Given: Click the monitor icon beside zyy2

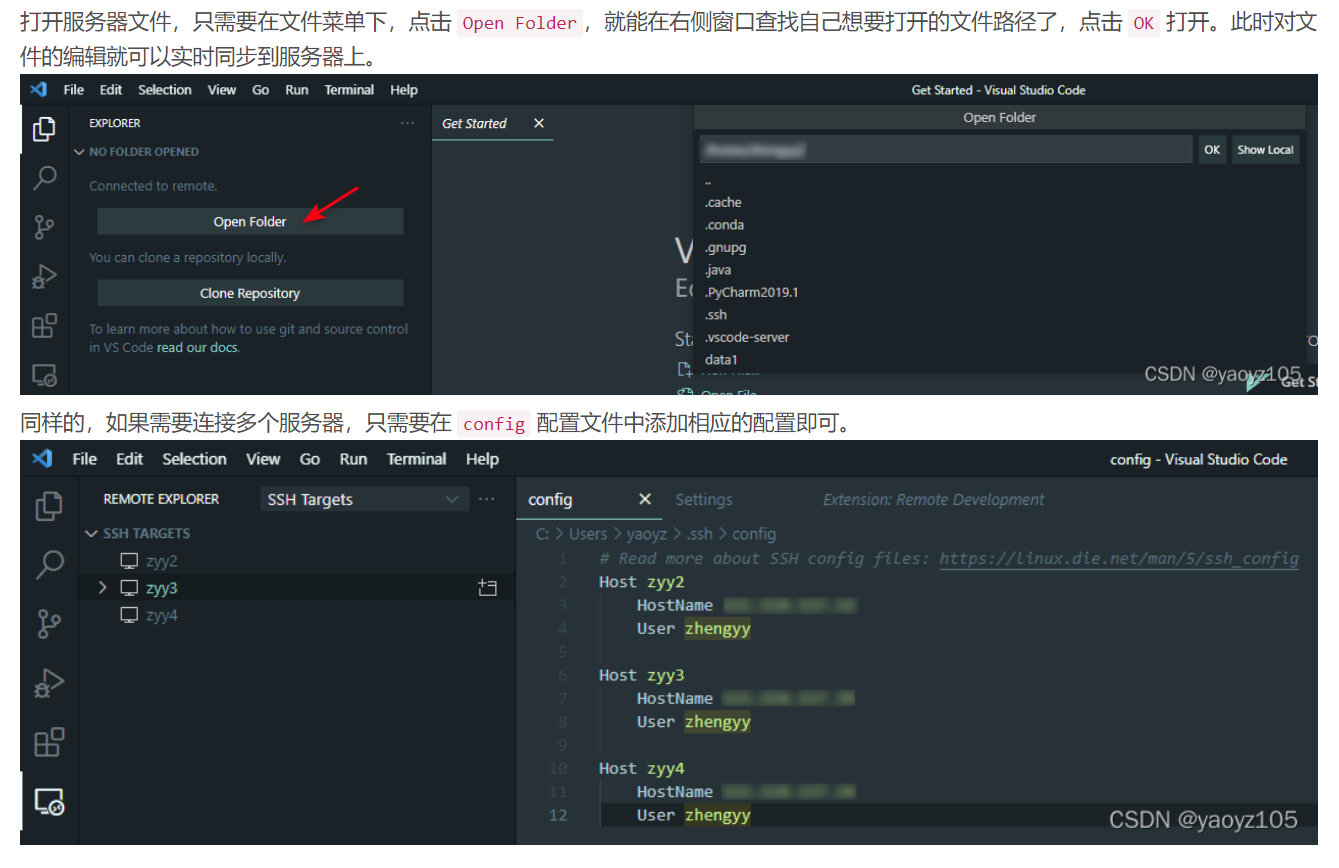Looking at the screenshot, I should click(129, 561).
